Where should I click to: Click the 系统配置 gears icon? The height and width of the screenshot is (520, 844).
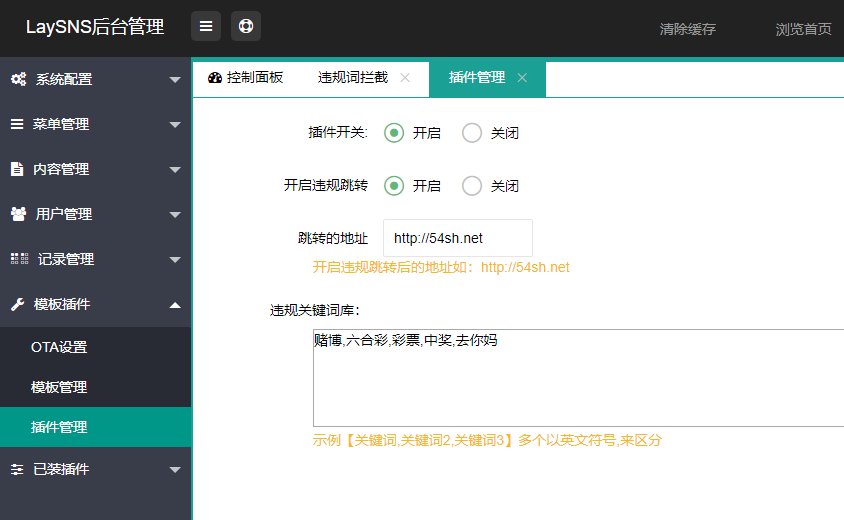click(x=18, y=79)
